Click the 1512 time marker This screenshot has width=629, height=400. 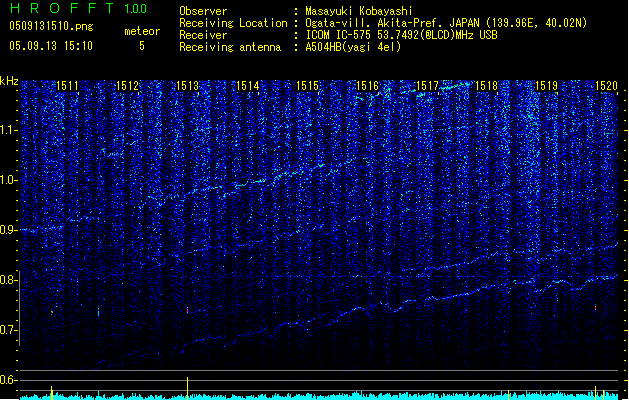click(x=127, y=85)
